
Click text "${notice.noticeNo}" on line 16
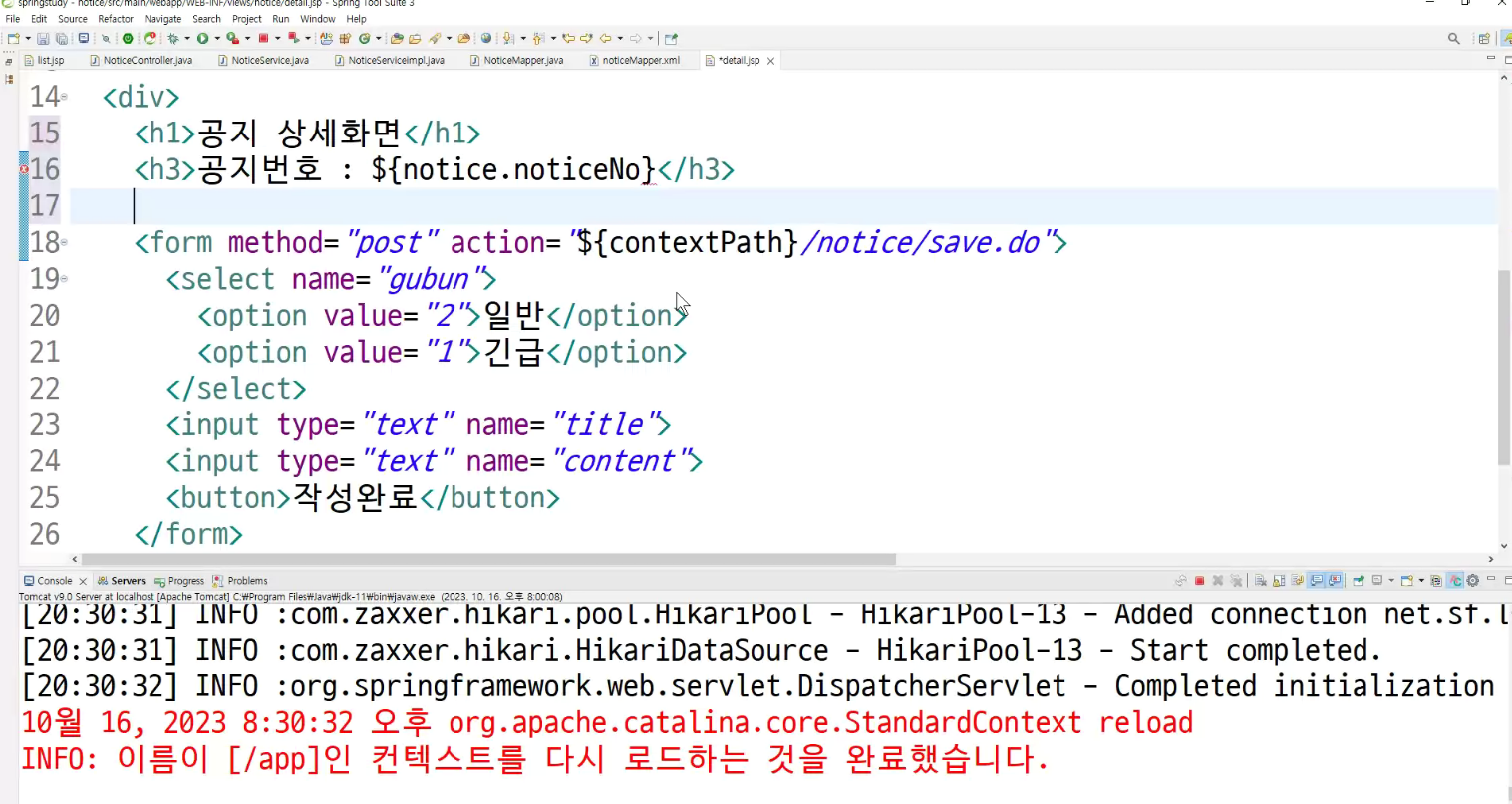(x=513, y=169)
